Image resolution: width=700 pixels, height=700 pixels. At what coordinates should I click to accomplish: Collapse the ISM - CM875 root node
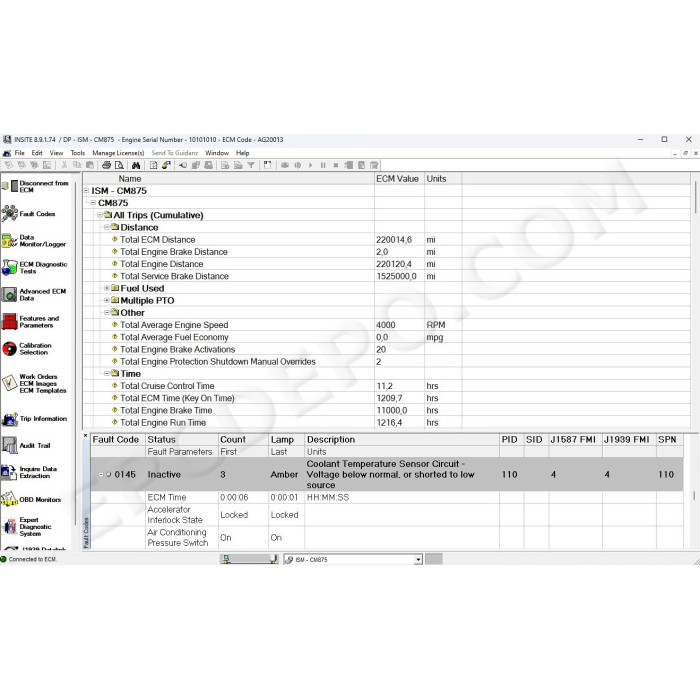pos(87,191)
